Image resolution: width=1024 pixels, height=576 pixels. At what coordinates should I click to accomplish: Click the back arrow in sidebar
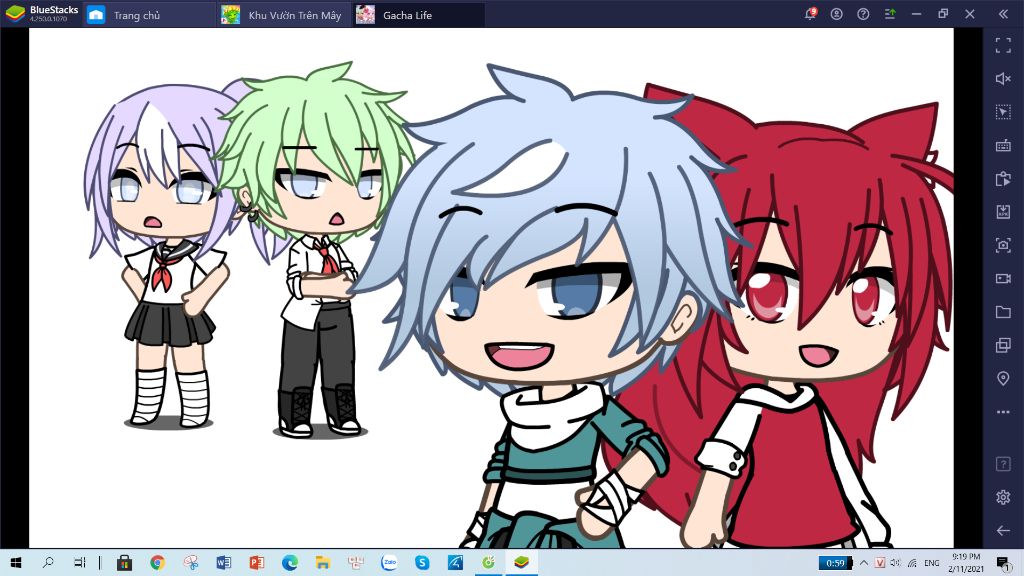pyautogui.click(x=1003, y=530)
